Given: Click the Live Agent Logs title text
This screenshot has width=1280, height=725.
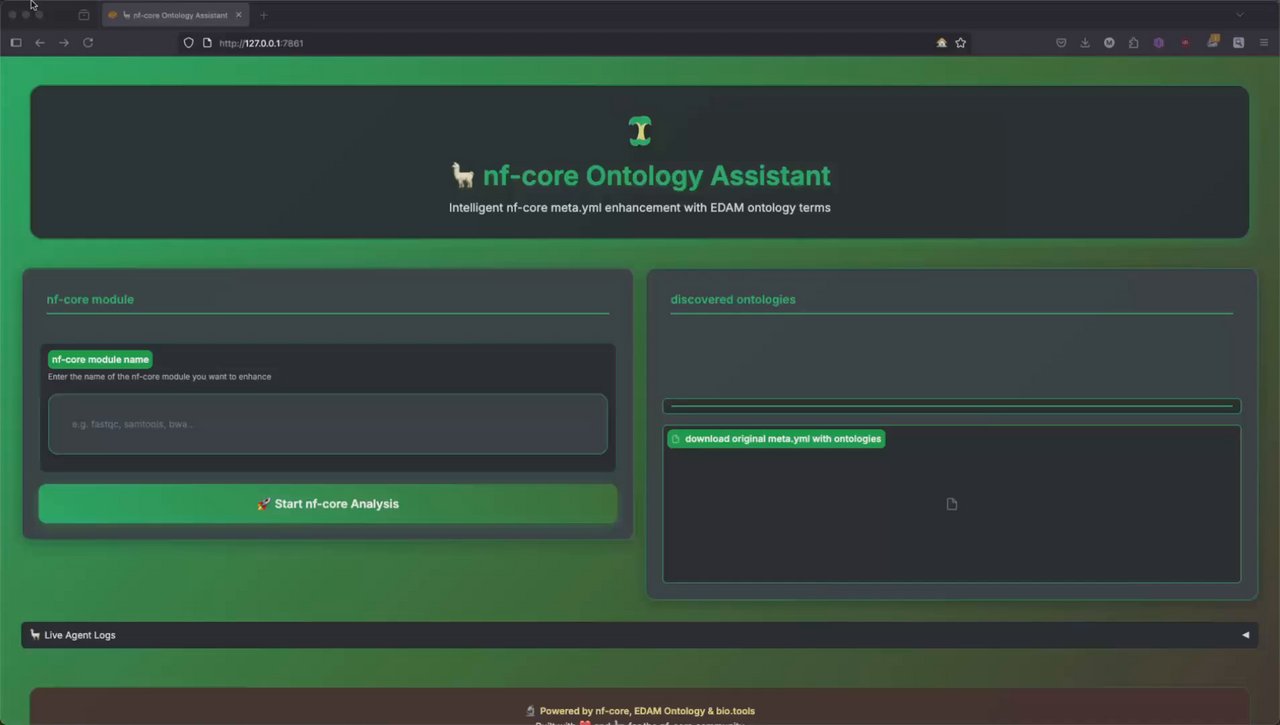Looking at the screenshot, I should pos(80,635).
